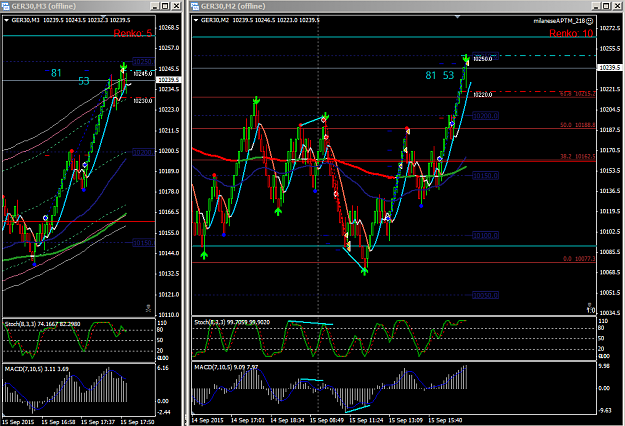The width and height of the screenshot is (625, 426).
Task: Click the chart icon in GER30,M3 title bar
Action: click(x=6, y=6)
